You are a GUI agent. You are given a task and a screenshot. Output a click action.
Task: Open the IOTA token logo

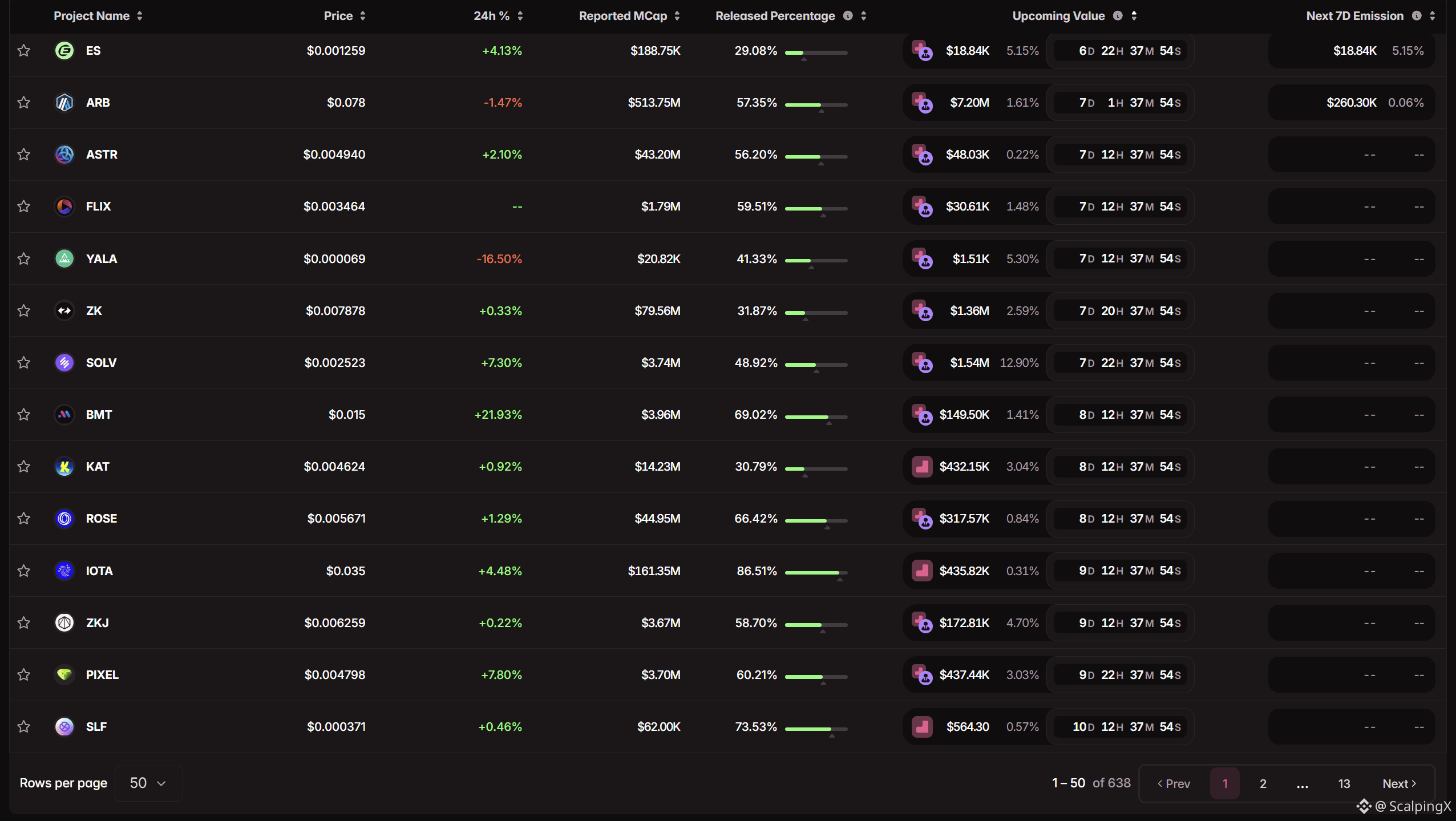64,571
